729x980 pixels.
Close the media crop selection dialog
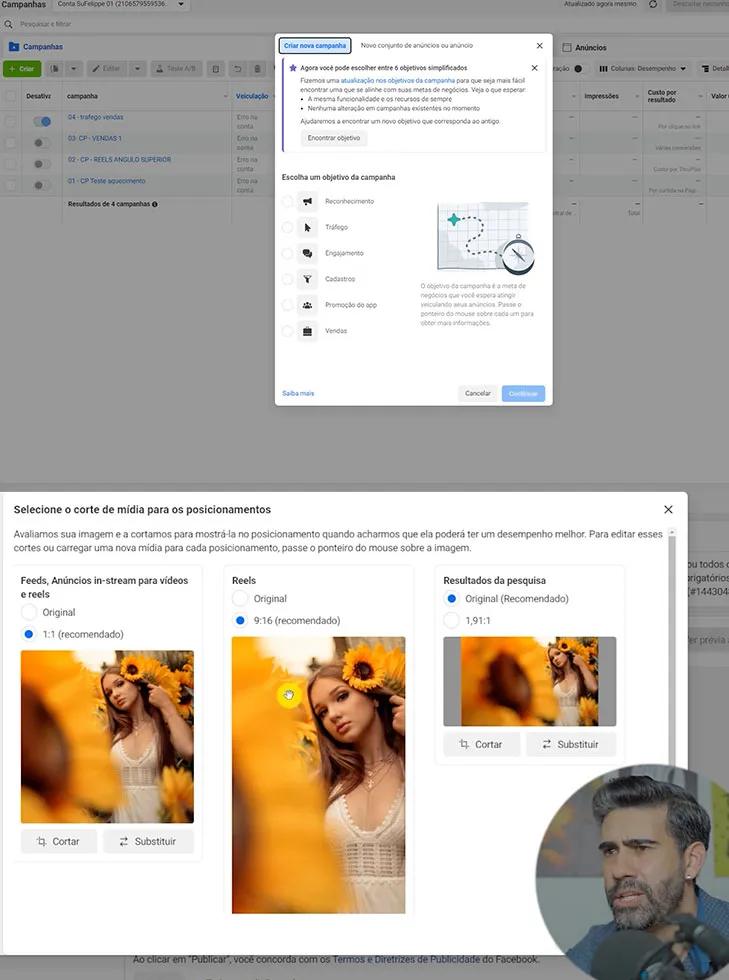[668, 510]
